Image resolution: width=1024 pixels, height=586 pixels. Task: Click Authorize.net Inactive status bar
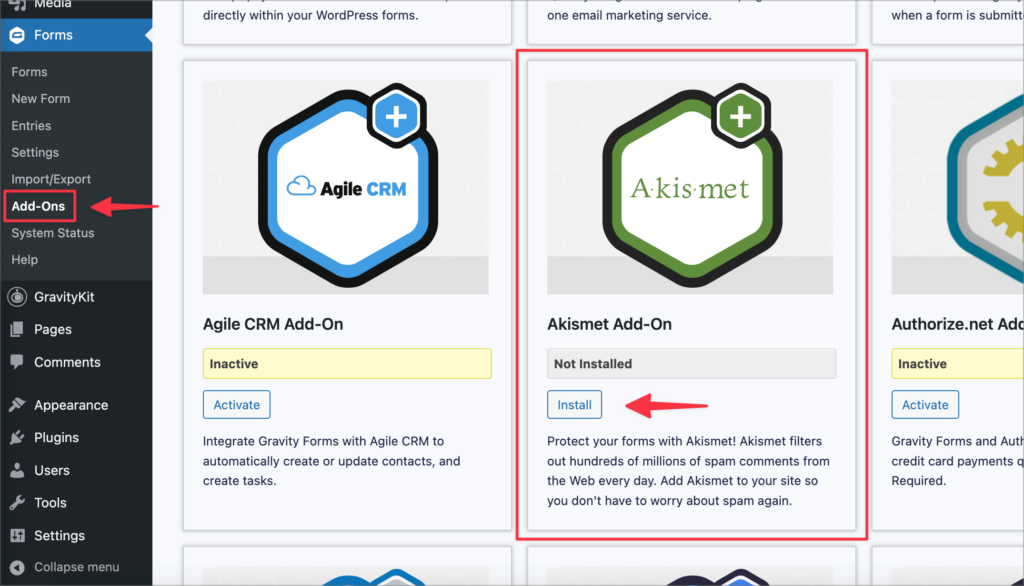point(957,363)
